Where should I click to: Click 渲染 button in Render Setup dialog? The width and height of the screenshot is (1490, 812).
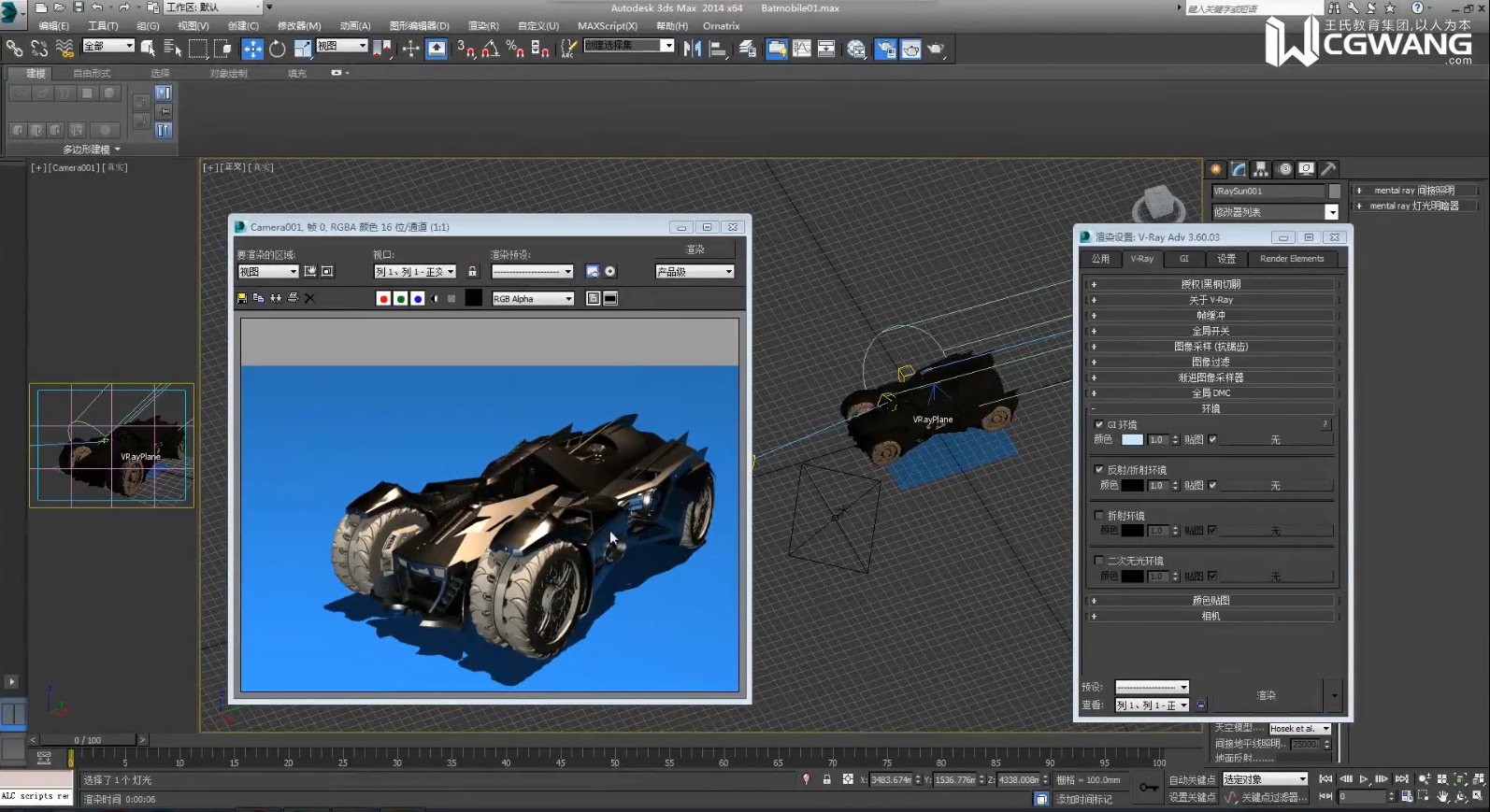click(x=1266, y=695)
